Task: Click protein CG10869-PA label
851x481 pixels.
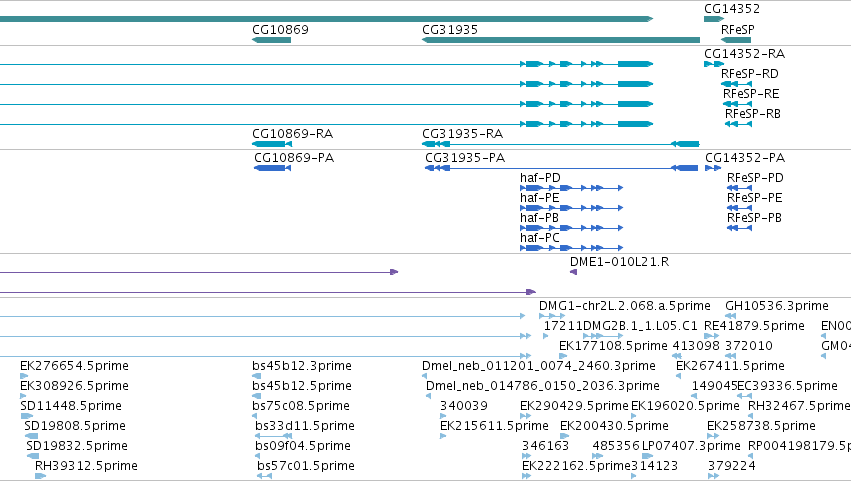Action: click(294, 158)
